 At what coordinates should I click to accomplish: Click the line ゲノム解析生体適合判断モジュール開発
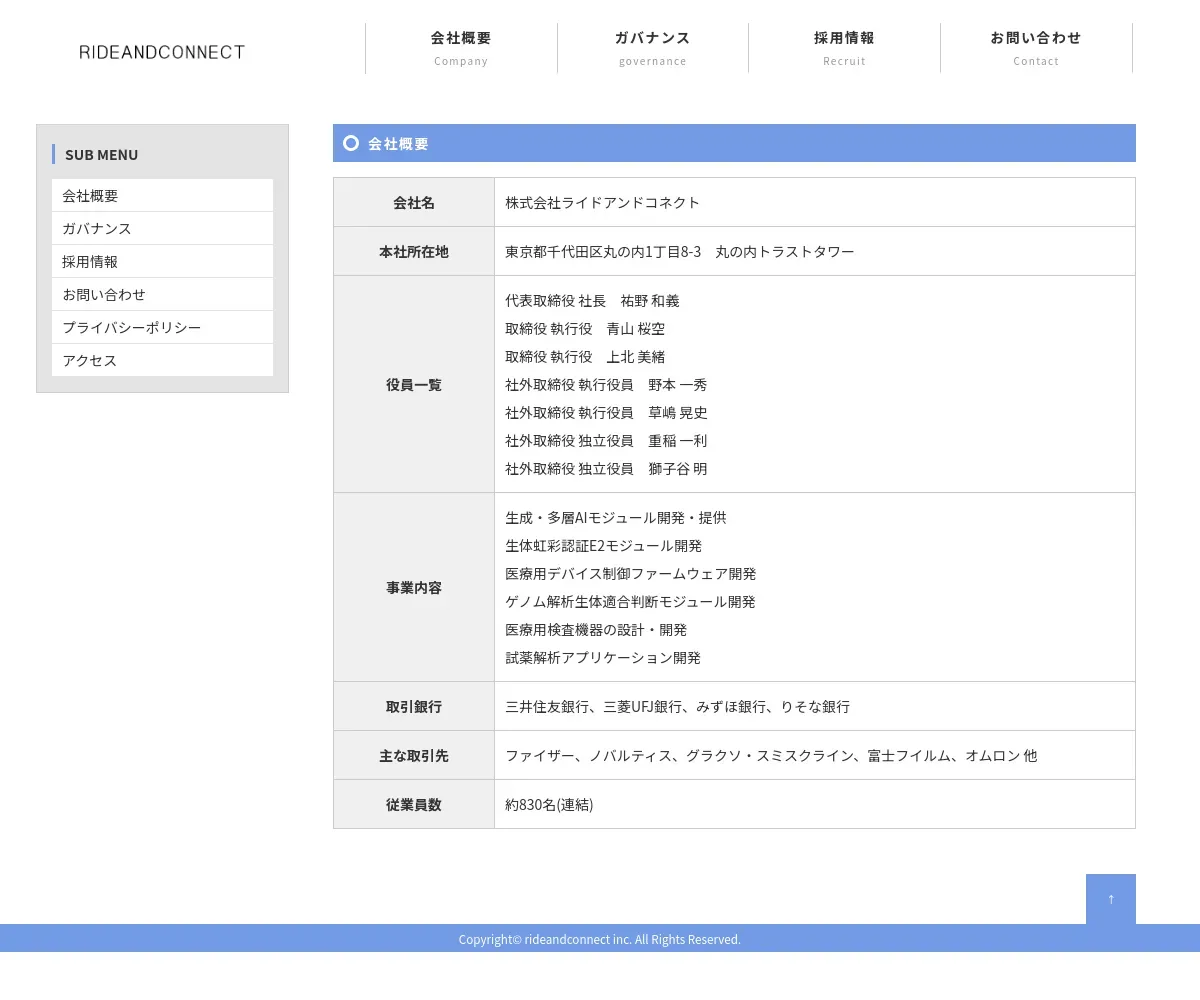[x=630, y=601]
